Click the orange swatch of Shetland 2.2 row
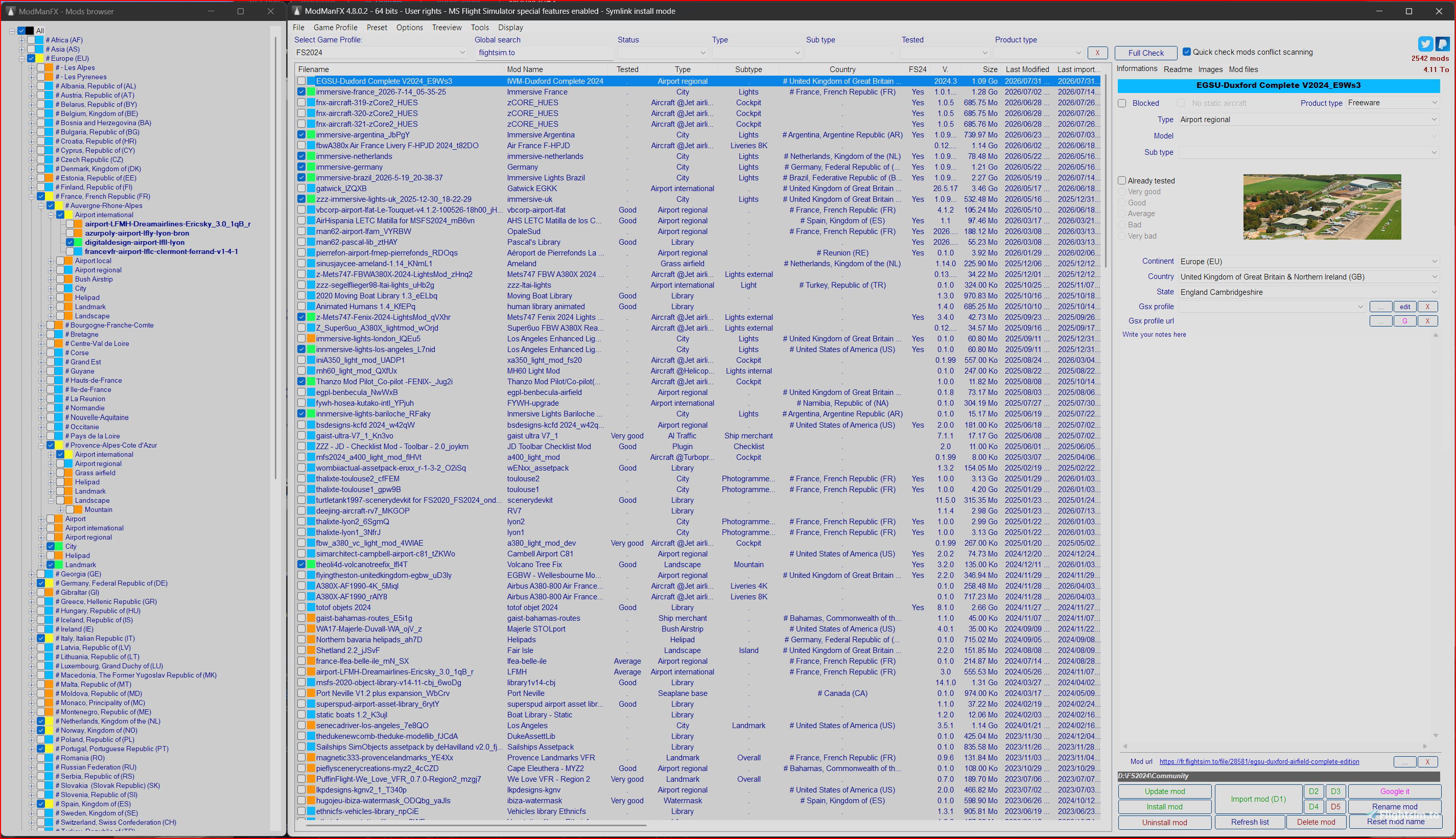 [x=311, y=650]
